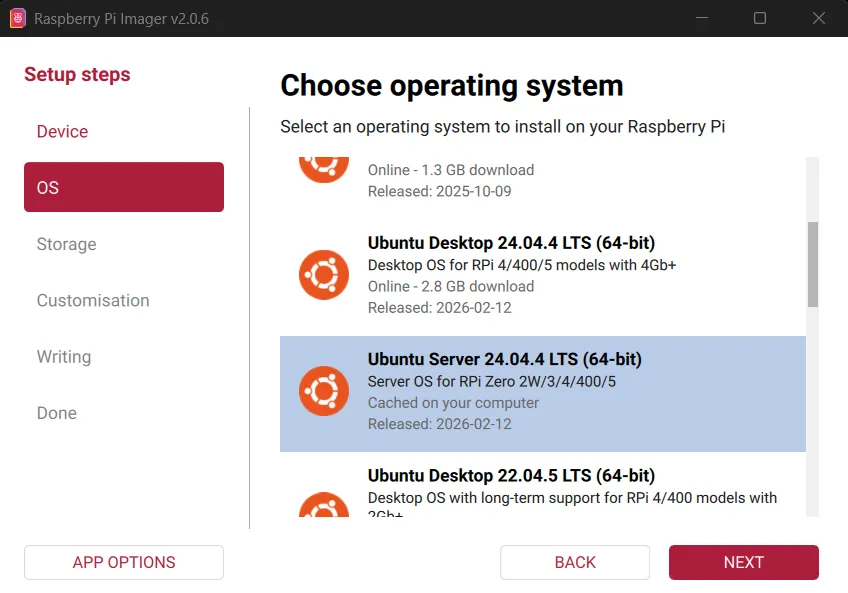Open APP OPTIONS
Viewport: 848px width, 593px height.
[x=124, y=562]
